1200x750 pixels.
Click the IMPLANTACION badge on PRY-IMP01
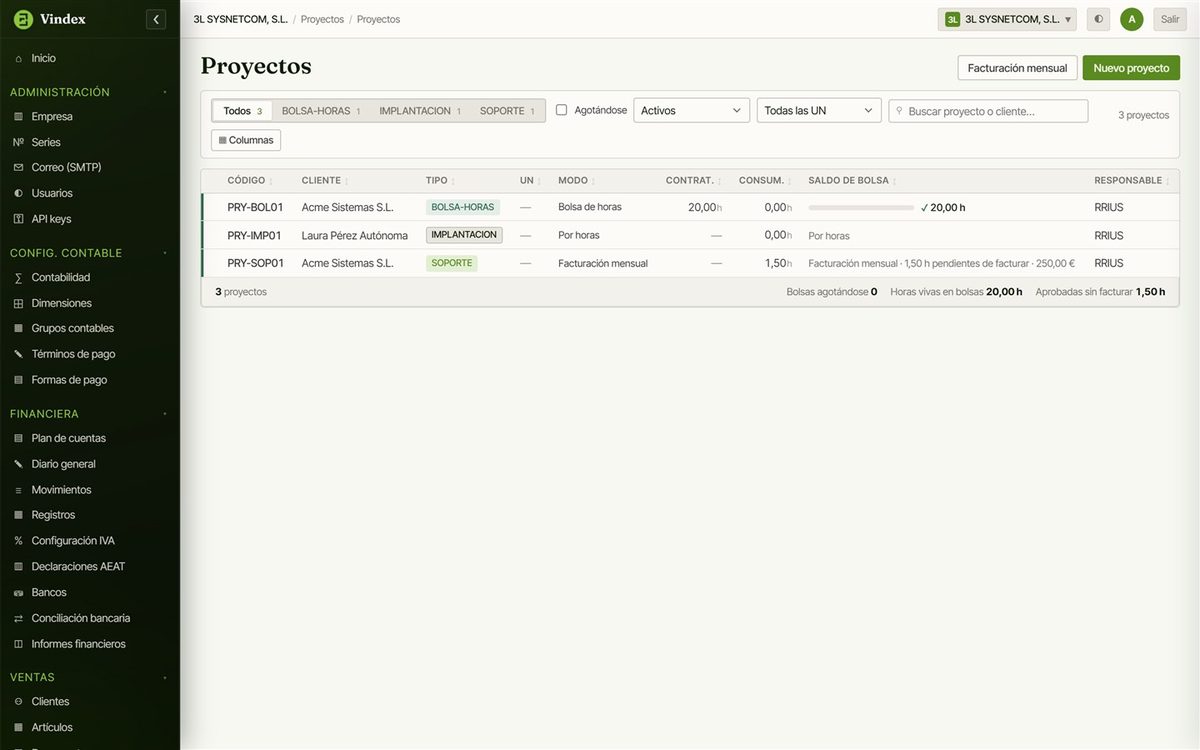pyautogui.click(x=464, y=235)
